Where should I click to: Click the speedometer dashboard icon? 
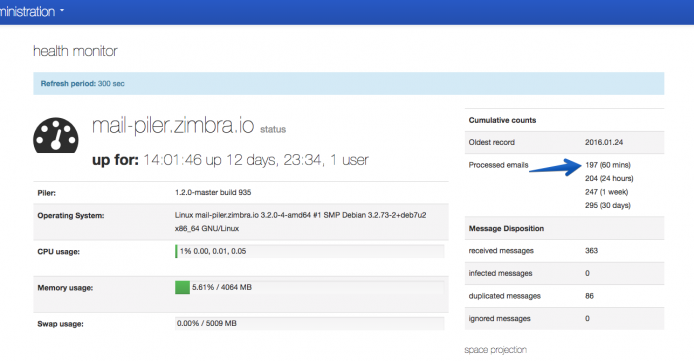(56, 135)
